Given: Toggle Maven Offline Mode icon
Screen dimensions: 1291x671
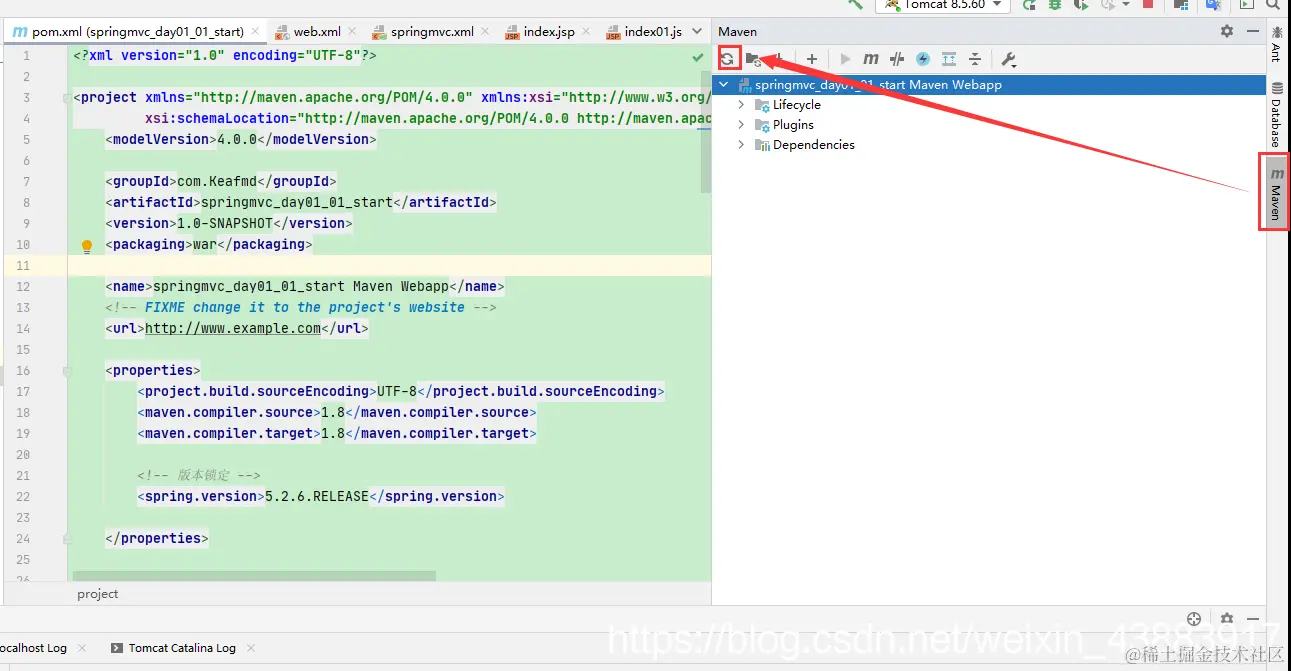Looking at the screenshot, I should click(x=897, y=59).
